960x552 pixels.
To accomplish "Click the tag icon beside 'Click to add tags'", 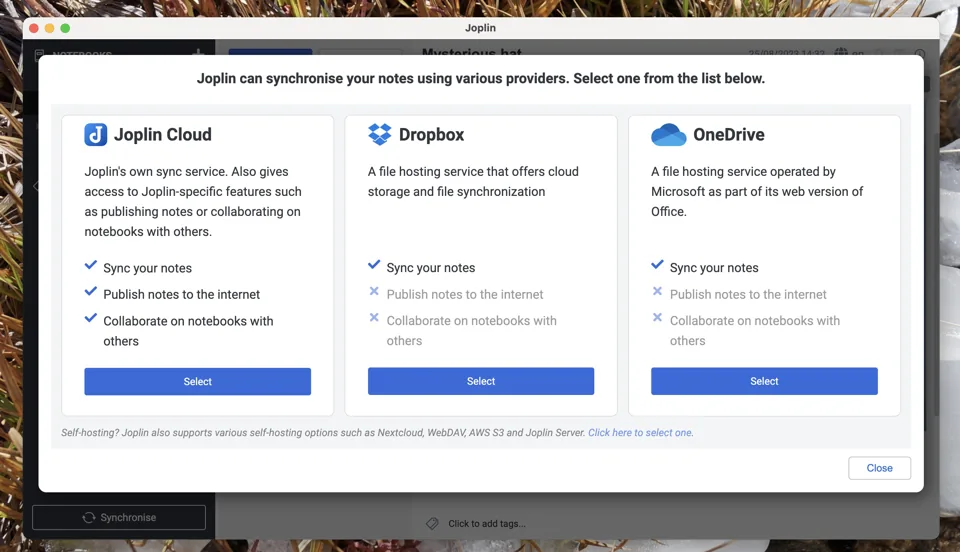I will 432,523.
